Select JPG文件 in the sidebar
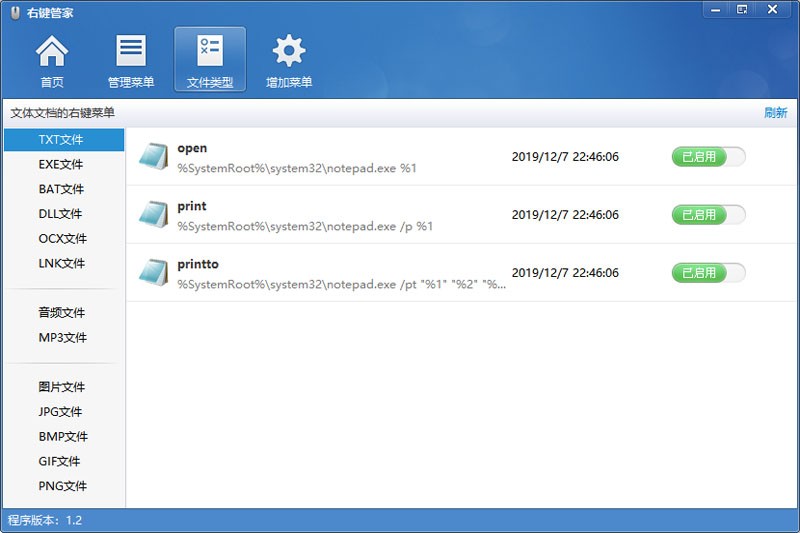Image resolution: width=800 pixels, height=533 pixels. click(60, 412)
